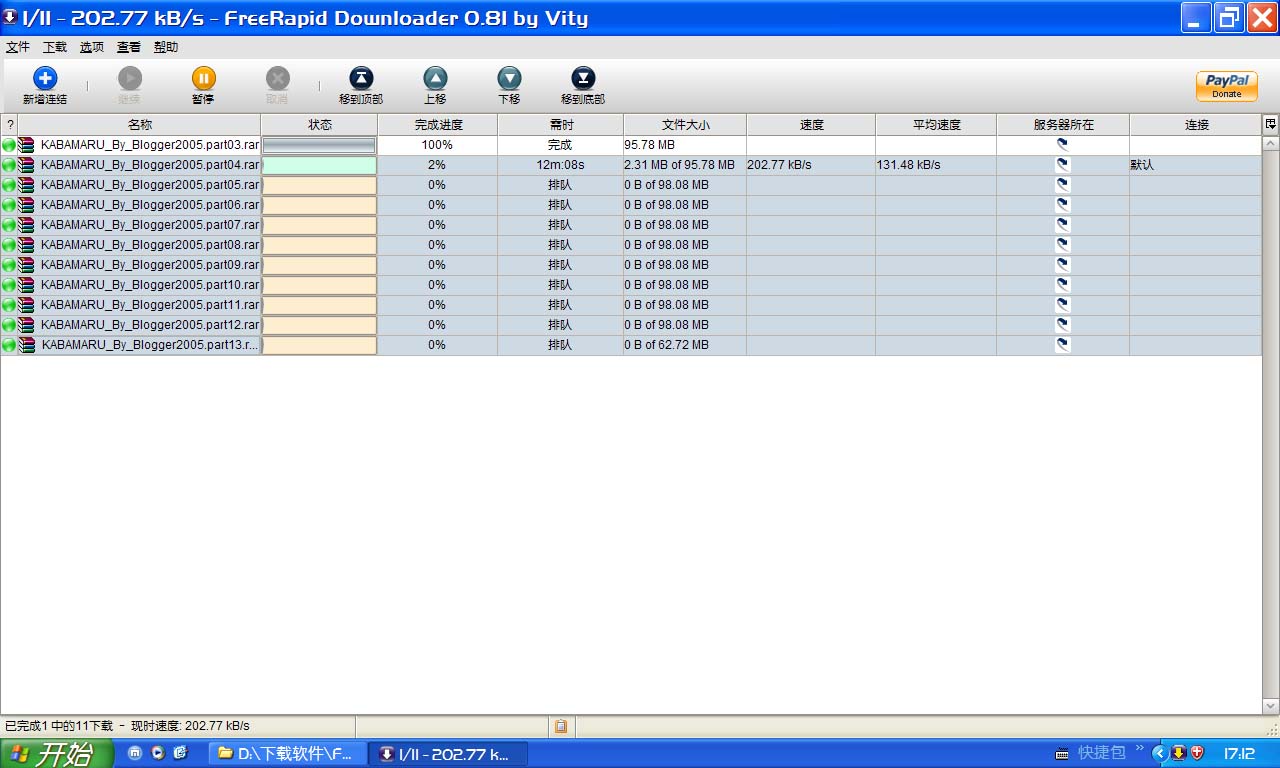Open the 选项 menu
Image resolution: width=1280 pixels, height=768 pixels.
pyautogui.click(x=92, y=47)
